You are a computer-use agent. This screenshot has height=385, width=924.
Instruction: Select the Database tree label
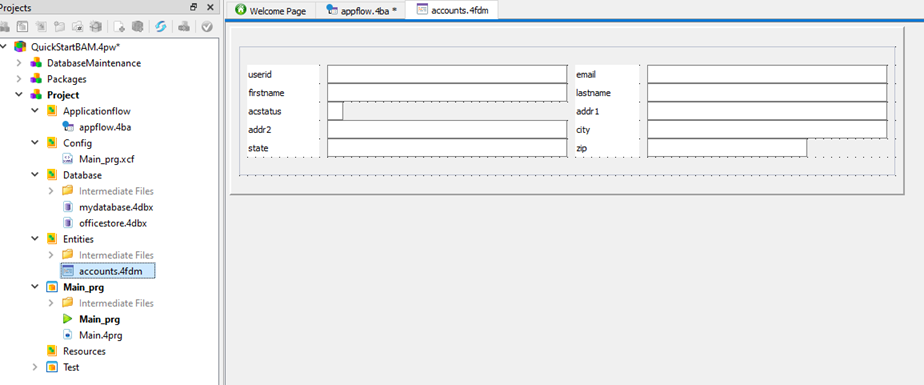pyautogui.click(x=82, y=175)
